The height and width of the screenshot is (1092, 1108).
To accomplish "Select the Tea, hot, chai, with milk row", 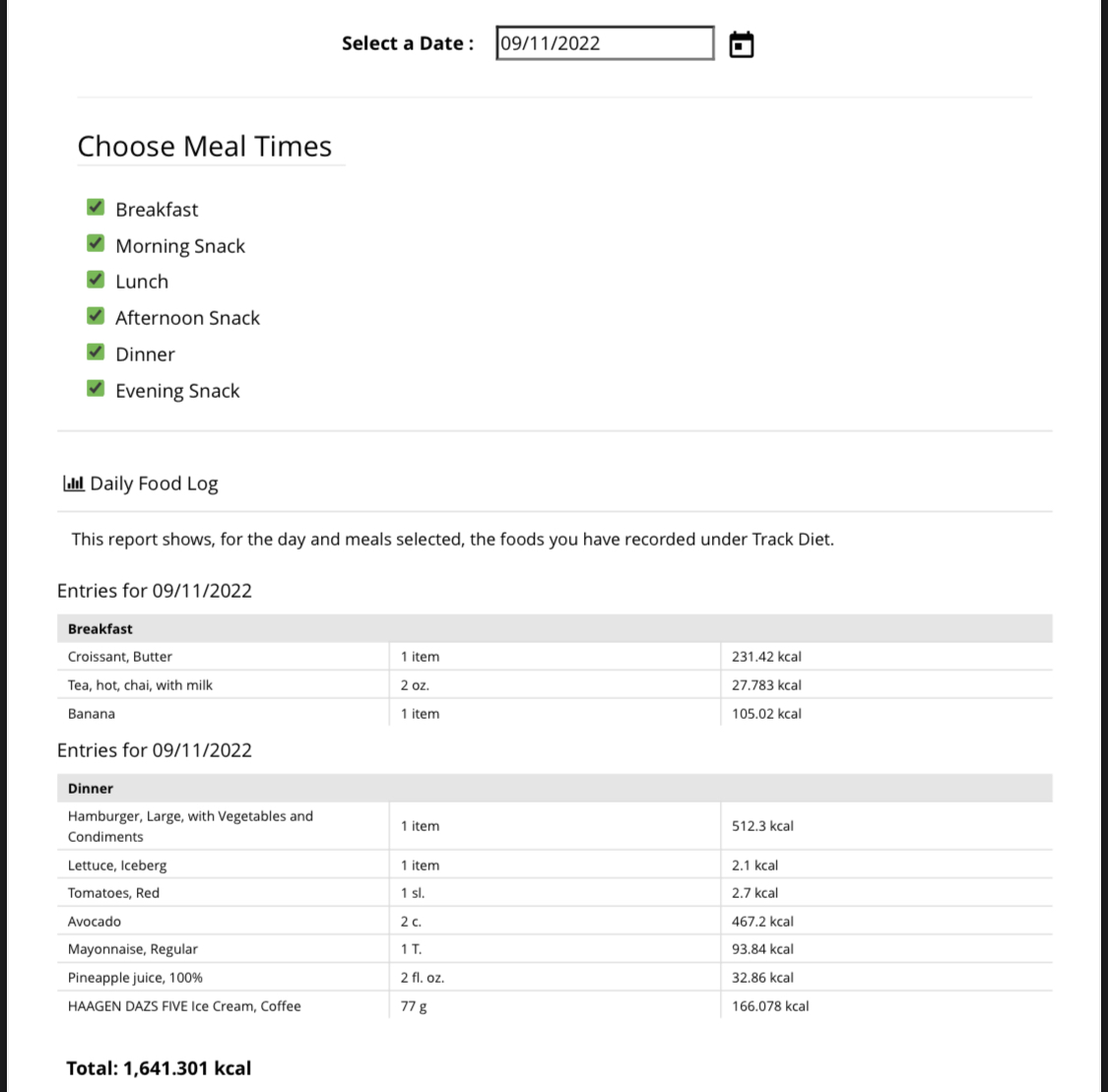I will [x=140, y=685].
